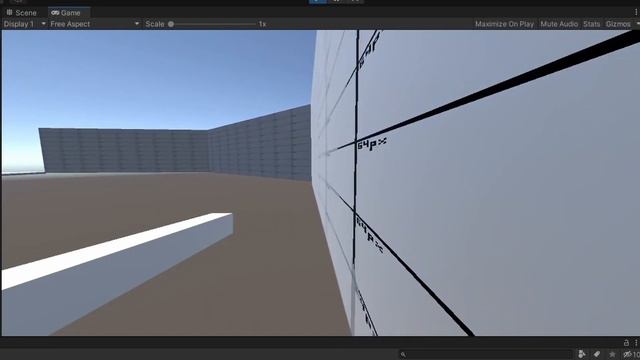
Task: Open the Display 1 dropdown
Action: click(x=24, y=24)
